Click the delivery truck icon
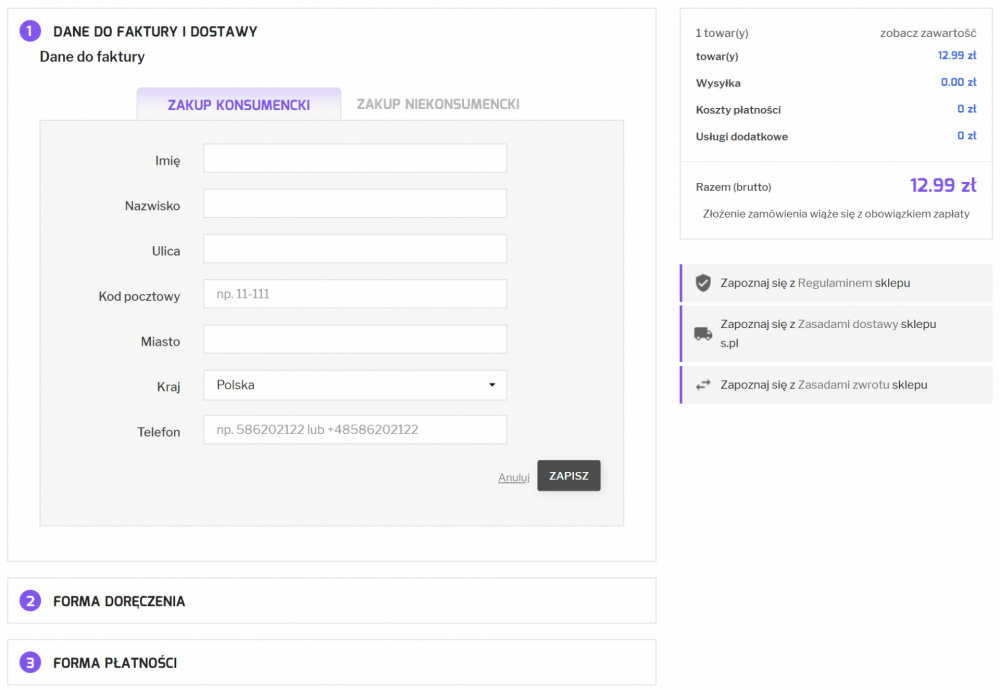1000x690 pixels. [703, 334]
